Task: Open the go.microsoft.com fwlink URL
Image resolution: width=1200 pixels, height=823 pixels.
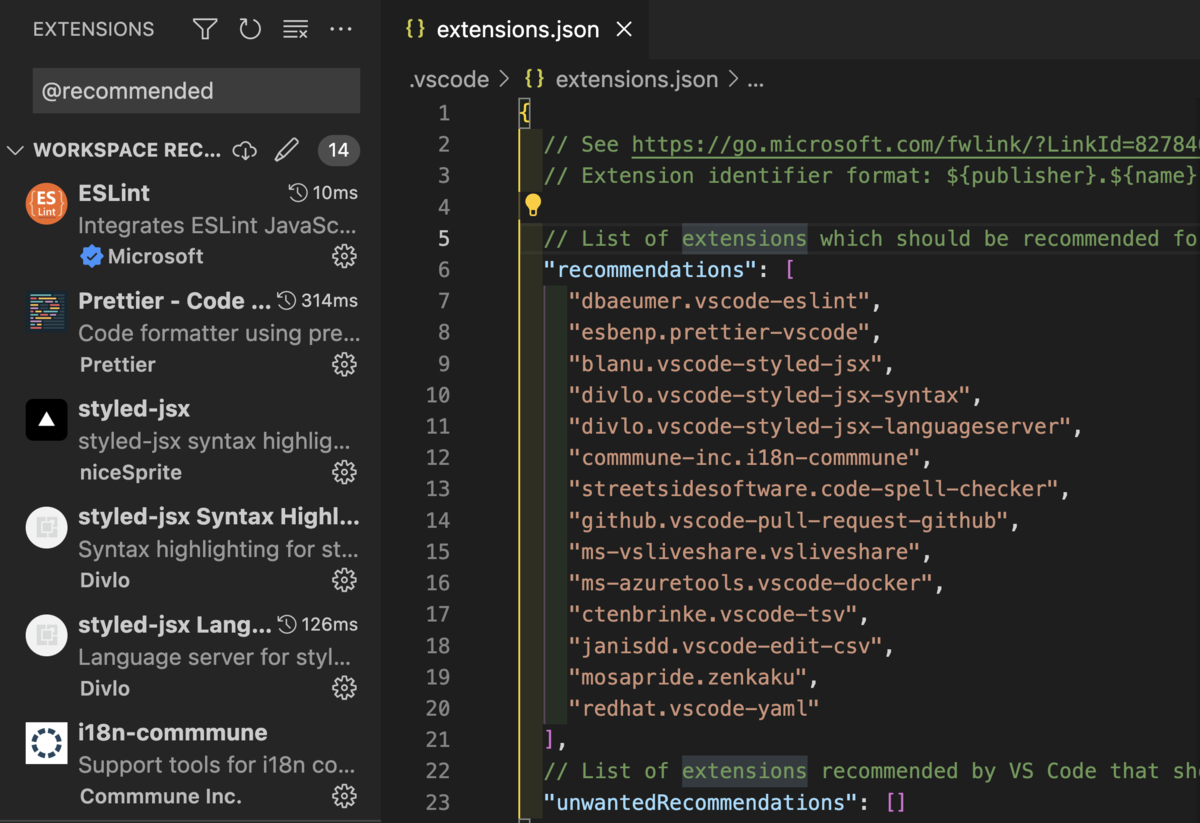Action: click(915, 145)
